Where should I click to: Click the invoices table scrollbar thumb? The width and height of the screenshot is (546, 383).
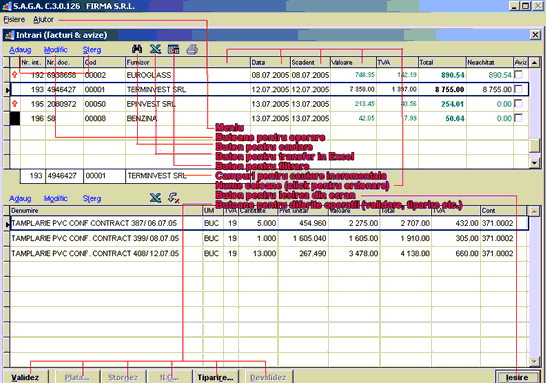pos(535,146)
